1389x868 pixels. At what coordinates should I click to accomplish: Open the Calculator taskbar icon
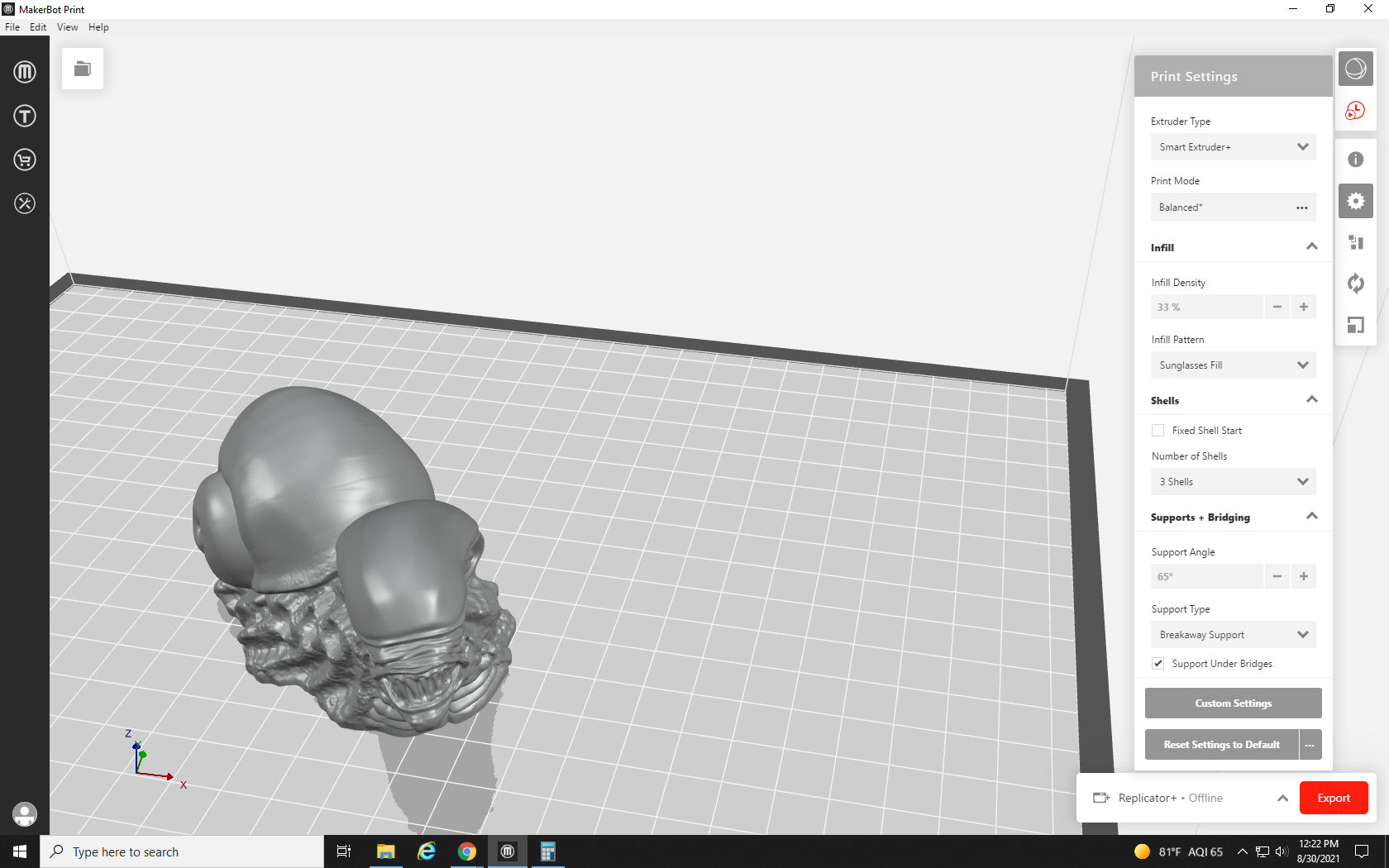click(x=548, y=851)
